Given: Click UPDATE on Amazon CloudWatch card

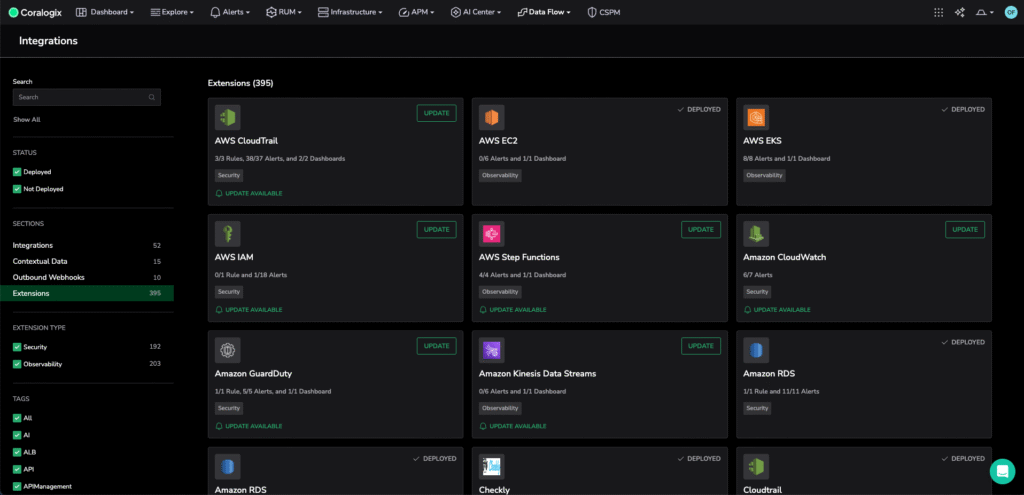Looking at the screenshot, I should (965, 229).
